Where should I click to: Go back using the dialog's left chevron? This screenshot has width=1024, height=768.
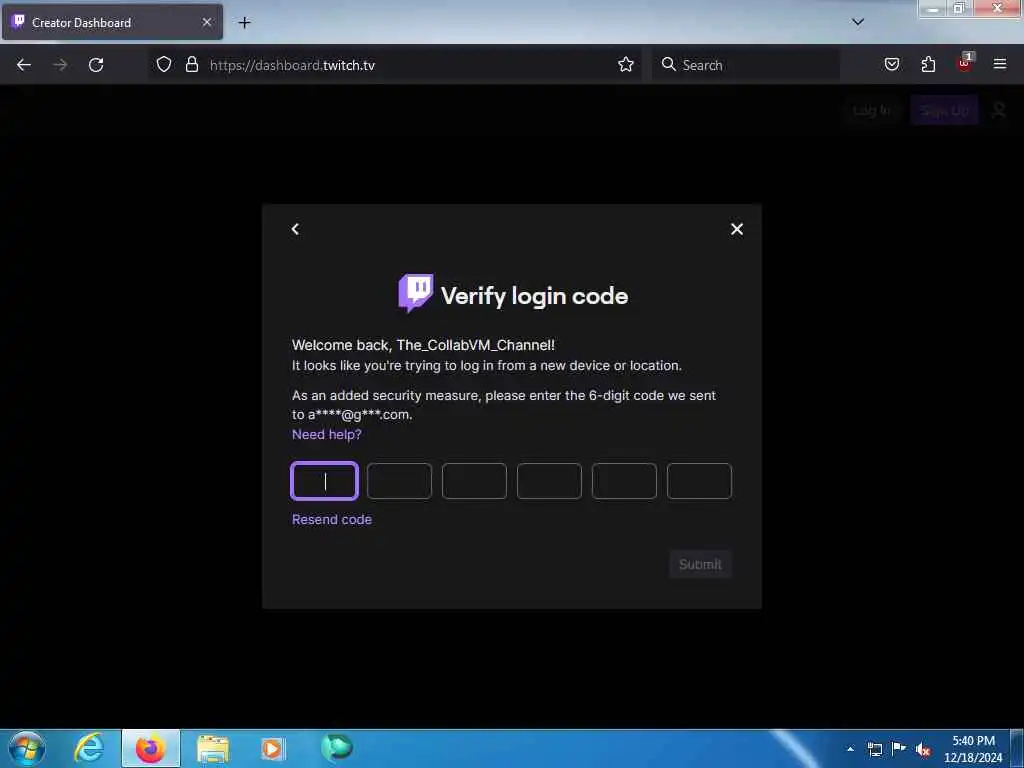[295, 229]
